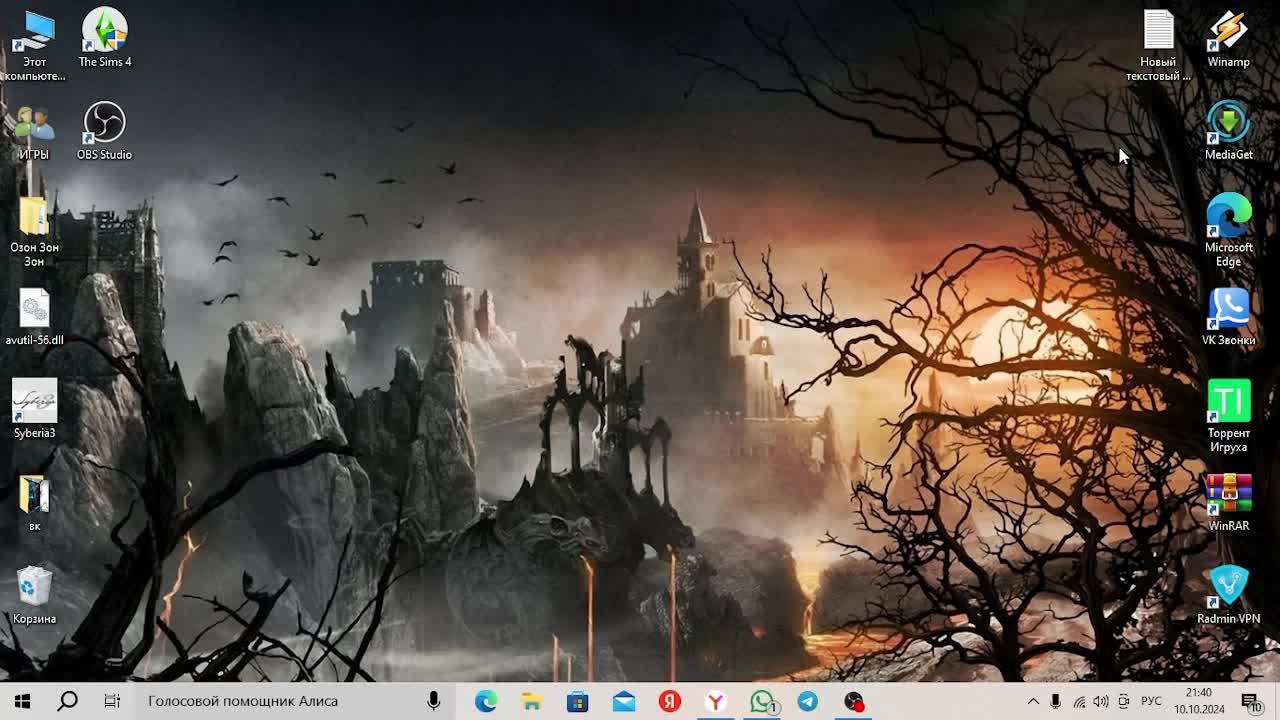
Task: Select the Торрент Игруха shortcut
Action: [x=1229, y=417]
